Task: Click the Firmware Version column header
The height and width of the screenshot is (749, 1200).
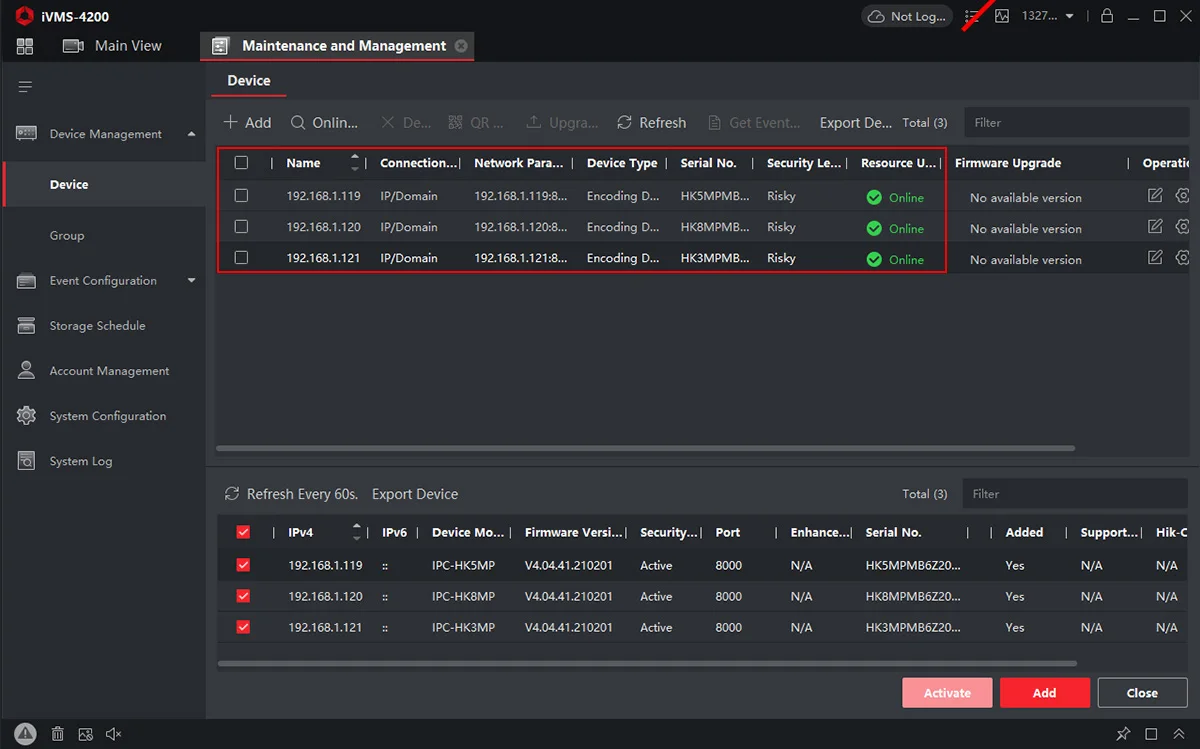Action: (574, 533)
